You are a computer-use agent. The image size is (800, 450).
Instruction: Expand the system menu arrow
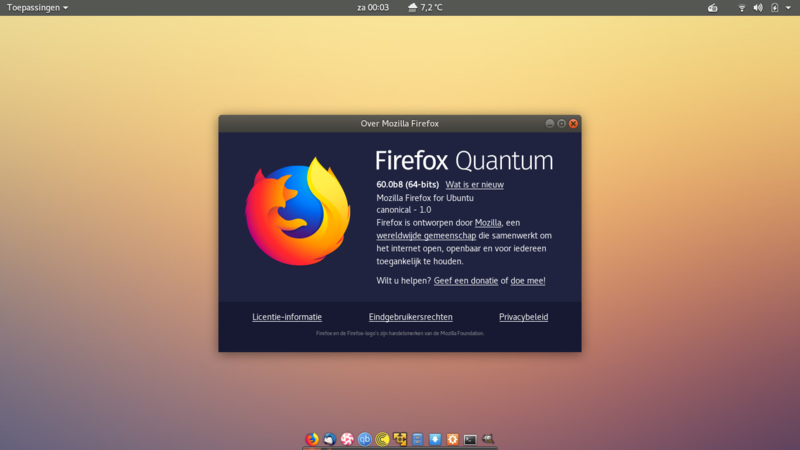coord(789,8)
